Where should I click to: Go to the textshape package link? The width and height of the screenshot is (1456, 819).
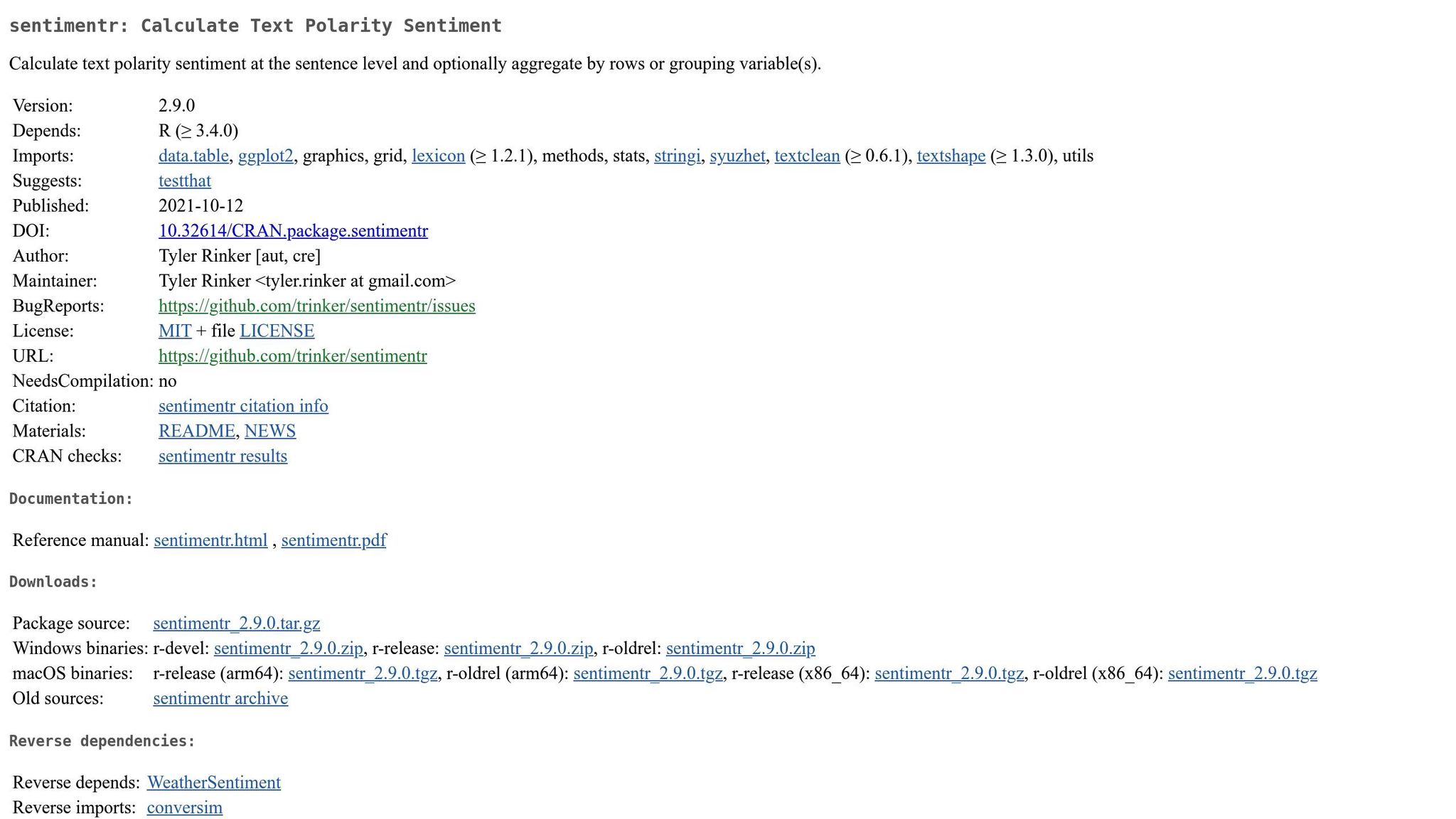951,156
